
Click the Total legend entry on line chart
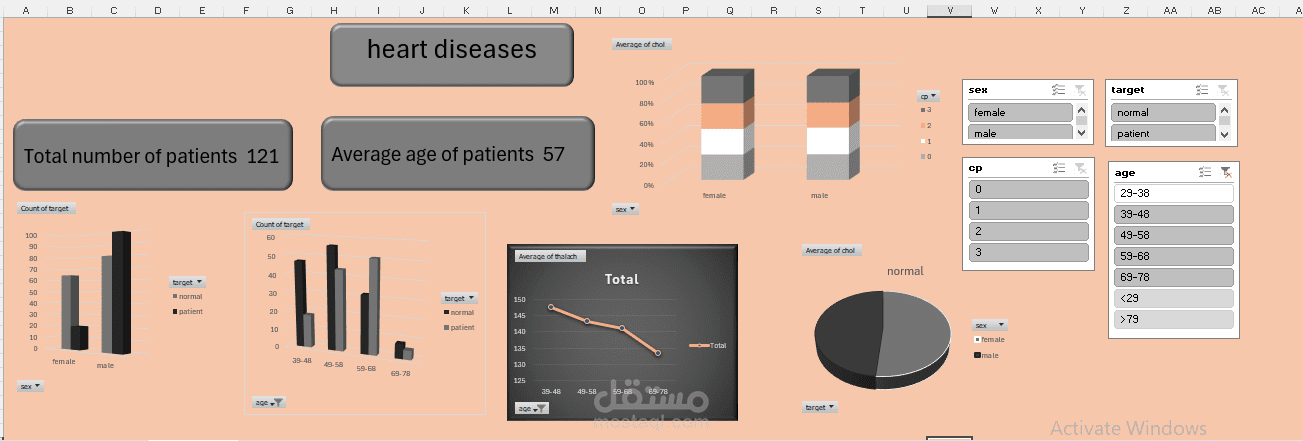[x=709, y=345]
